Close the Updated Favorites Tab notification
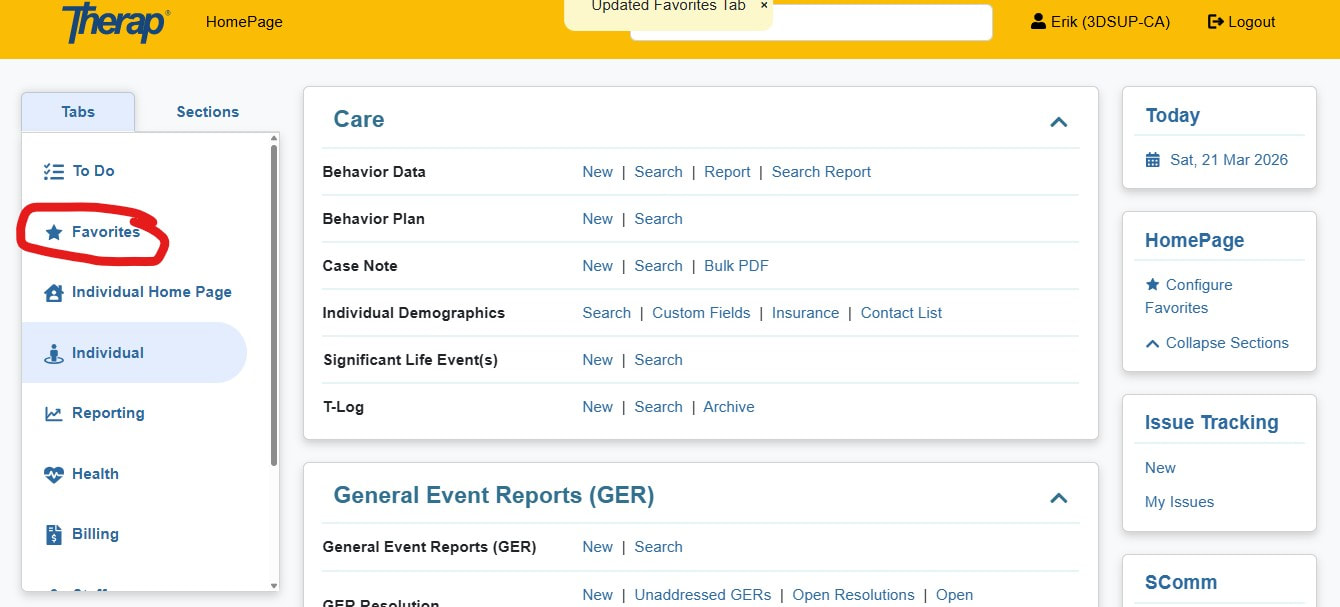The width and height of the screenshot is (1340, 607). [764, 6]
